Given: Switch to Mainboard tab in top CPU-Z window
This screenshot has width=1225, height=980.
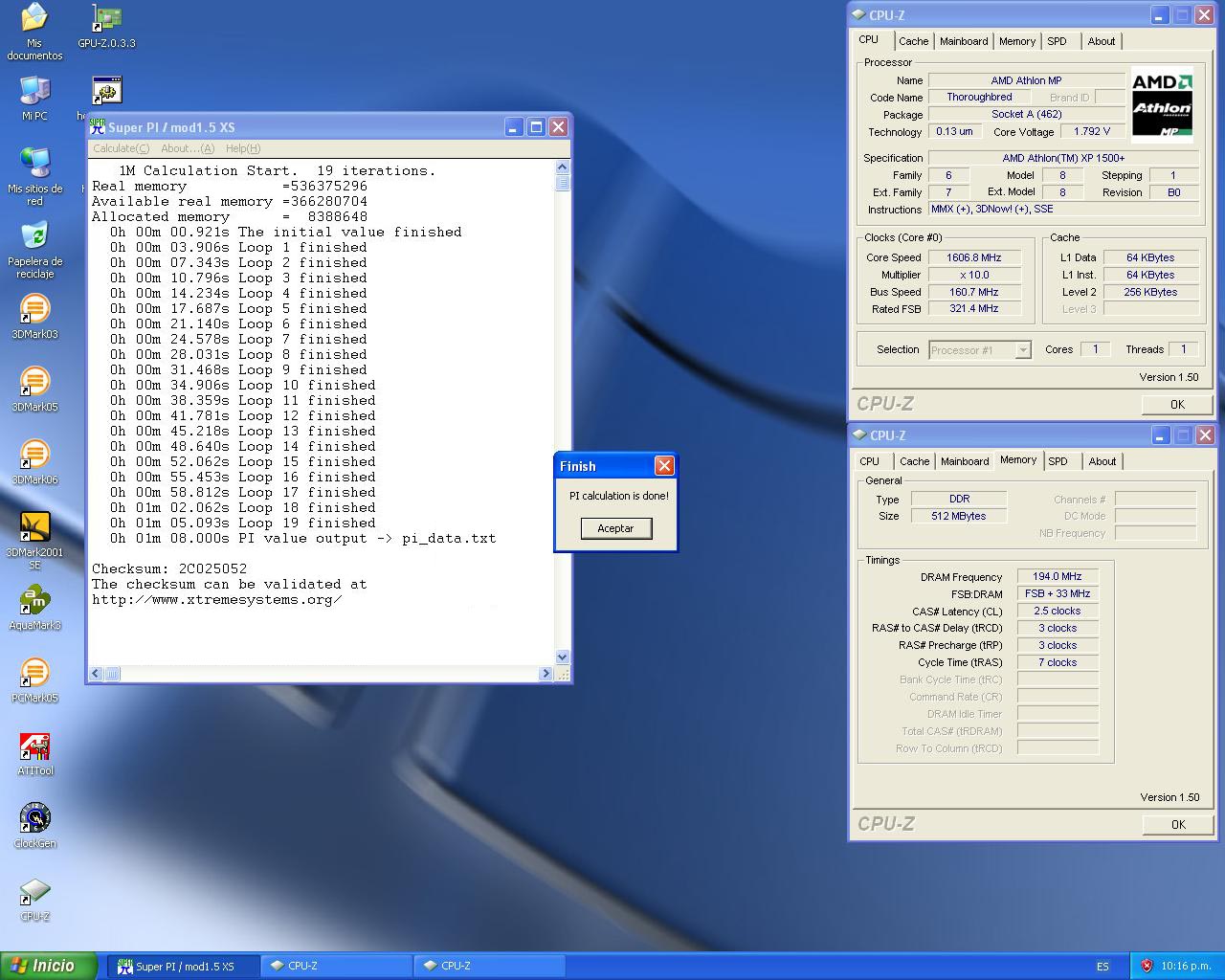Looking at the screenshot, I should [964, 41].
